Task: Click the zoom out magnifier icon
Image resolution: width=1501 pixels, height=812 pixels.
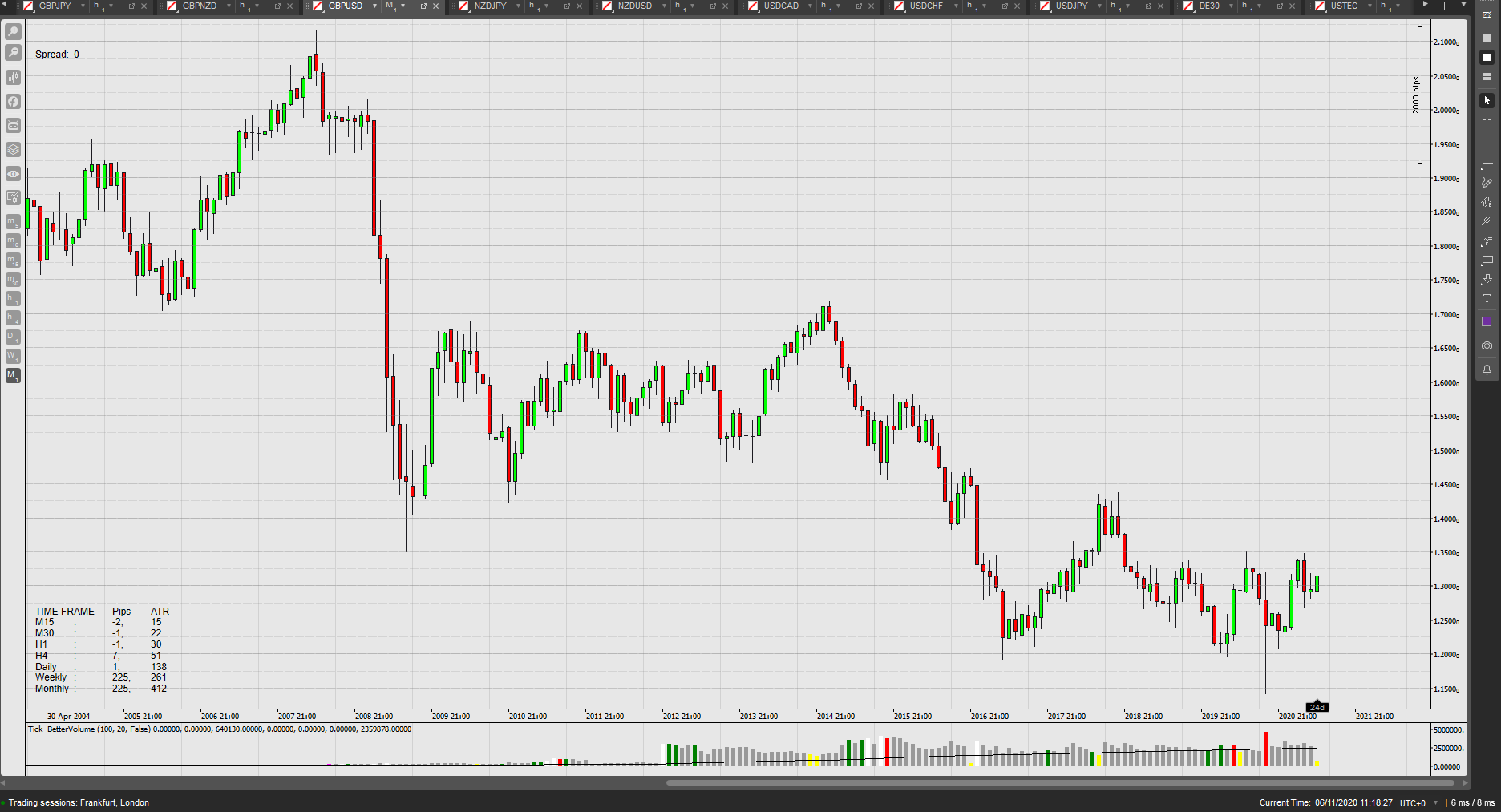Action: 13,53
